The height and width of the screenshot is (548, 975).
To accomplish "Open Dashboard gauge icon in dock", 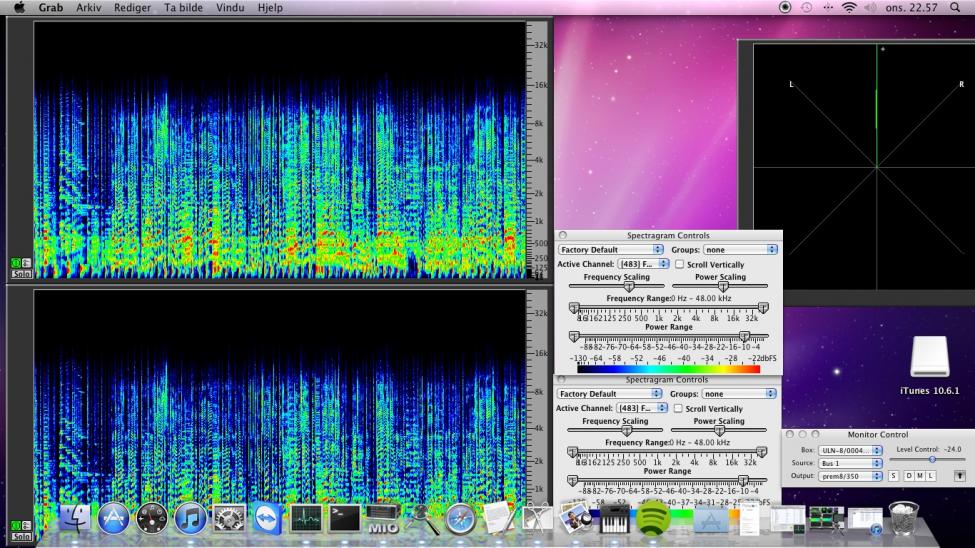I will click(x=152, y=519).
